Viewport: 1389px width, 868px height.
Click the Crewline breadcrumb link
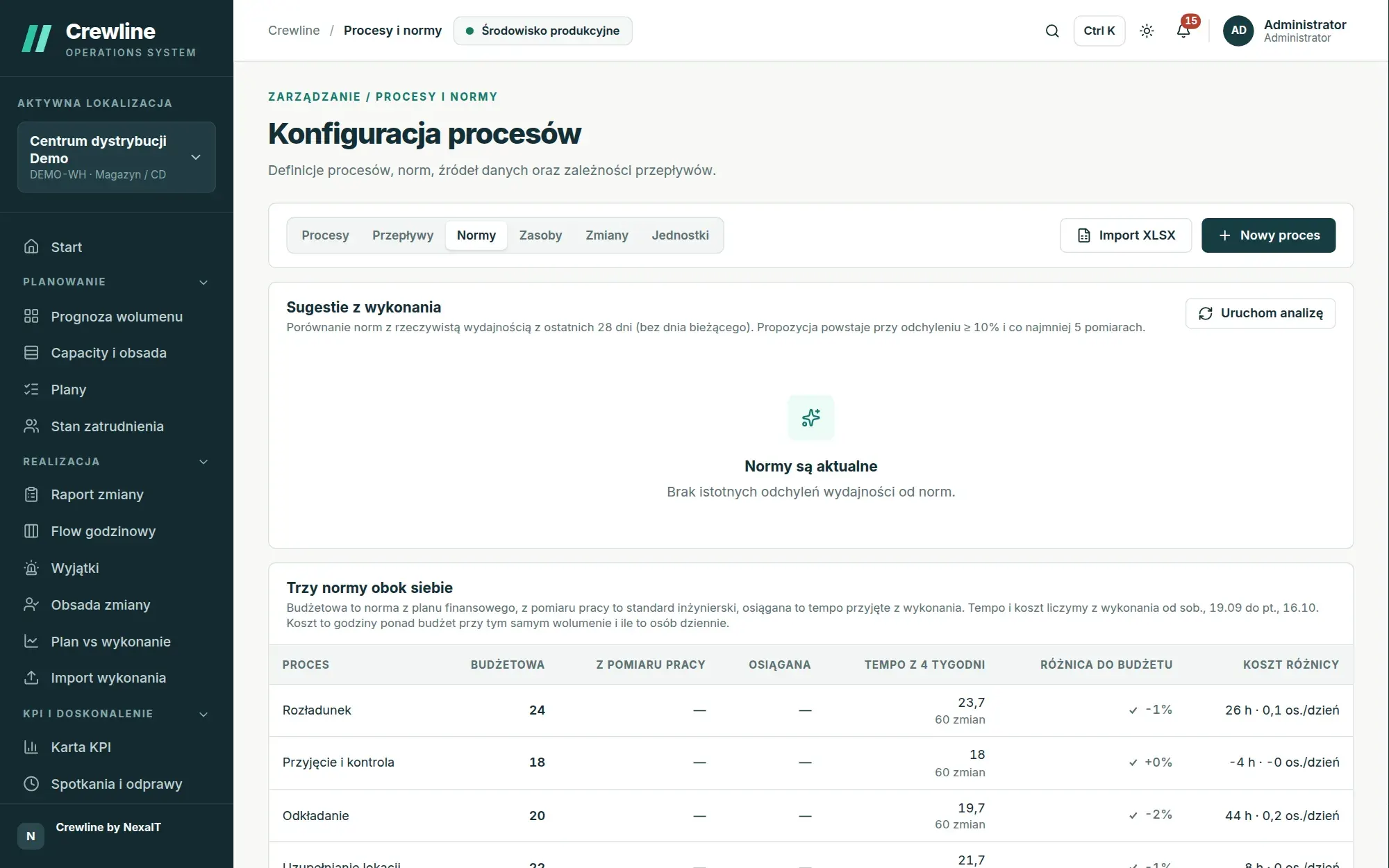(x=294, y=31)
